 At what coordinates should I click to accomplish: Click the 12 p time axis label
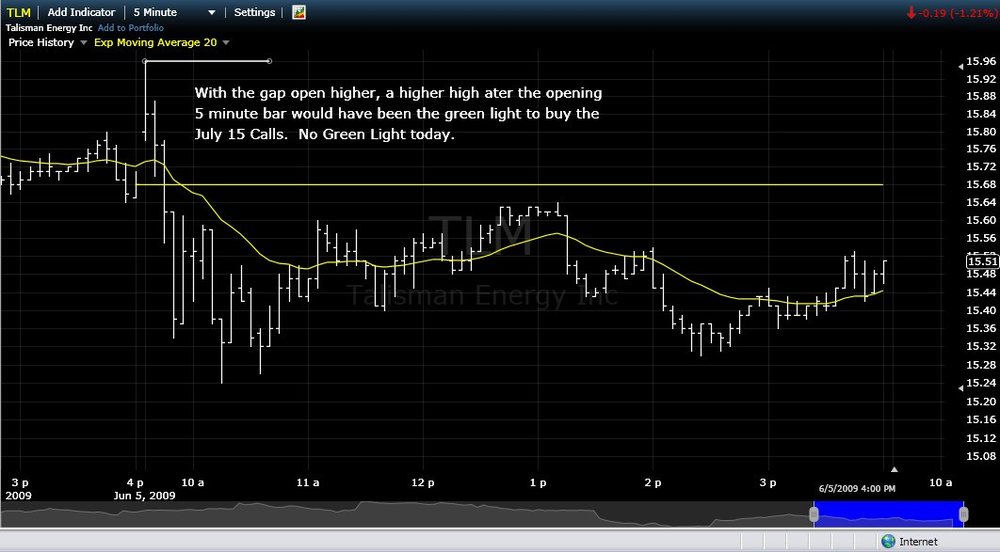[x=423, y=483]
